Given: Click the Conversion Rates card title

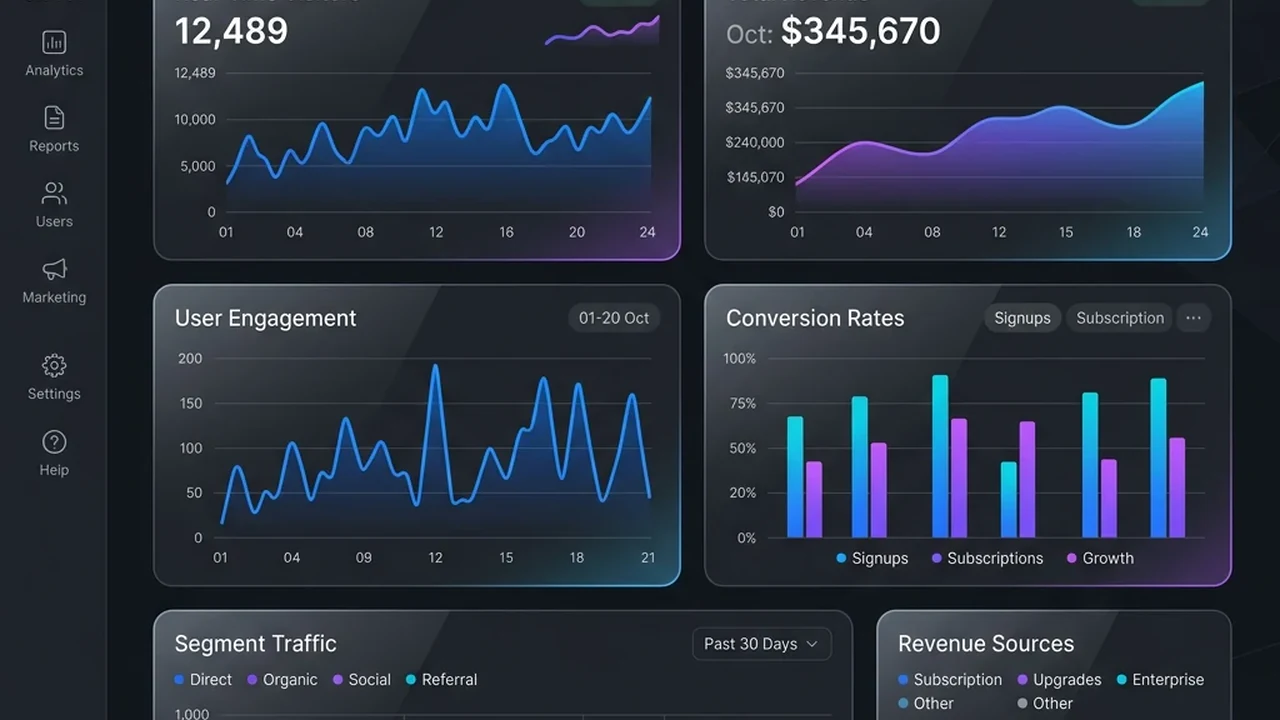Looking at the screenshot, I should (x=815, y=318).
